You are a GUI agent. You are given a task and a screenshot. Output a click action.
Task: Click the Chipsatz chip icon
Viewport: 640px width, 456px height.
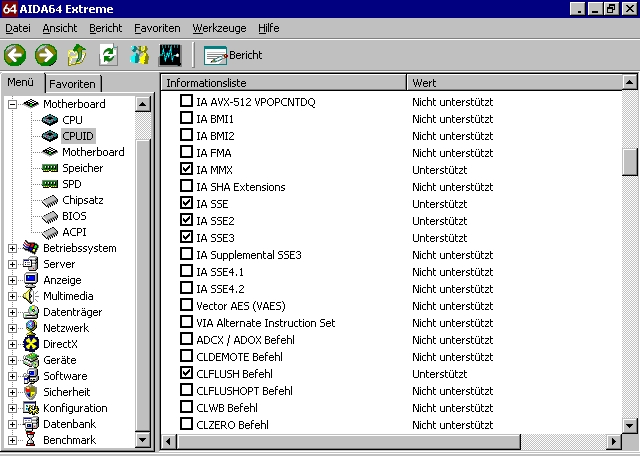pos(50,200)
